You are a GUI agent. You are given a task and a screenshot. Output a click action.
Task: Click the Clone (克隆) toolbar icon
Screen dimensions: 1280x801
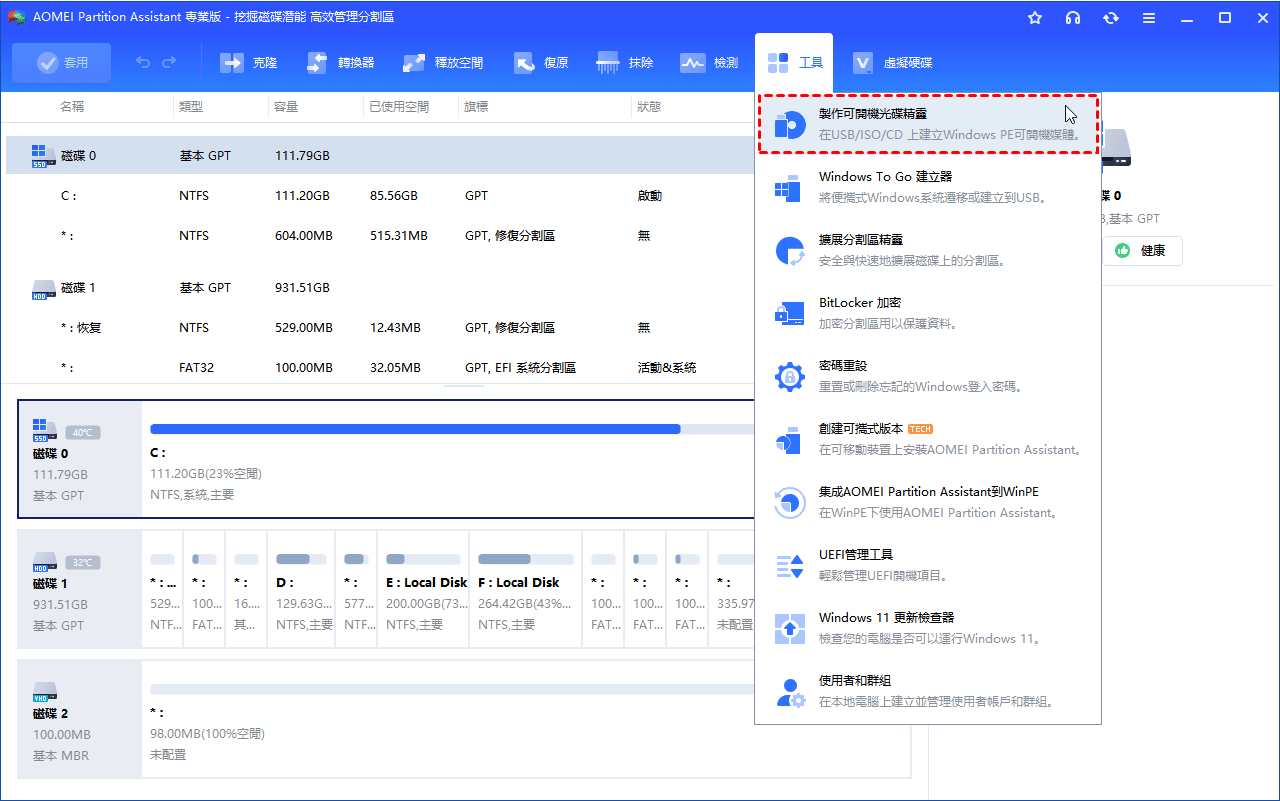pos(233,63)
